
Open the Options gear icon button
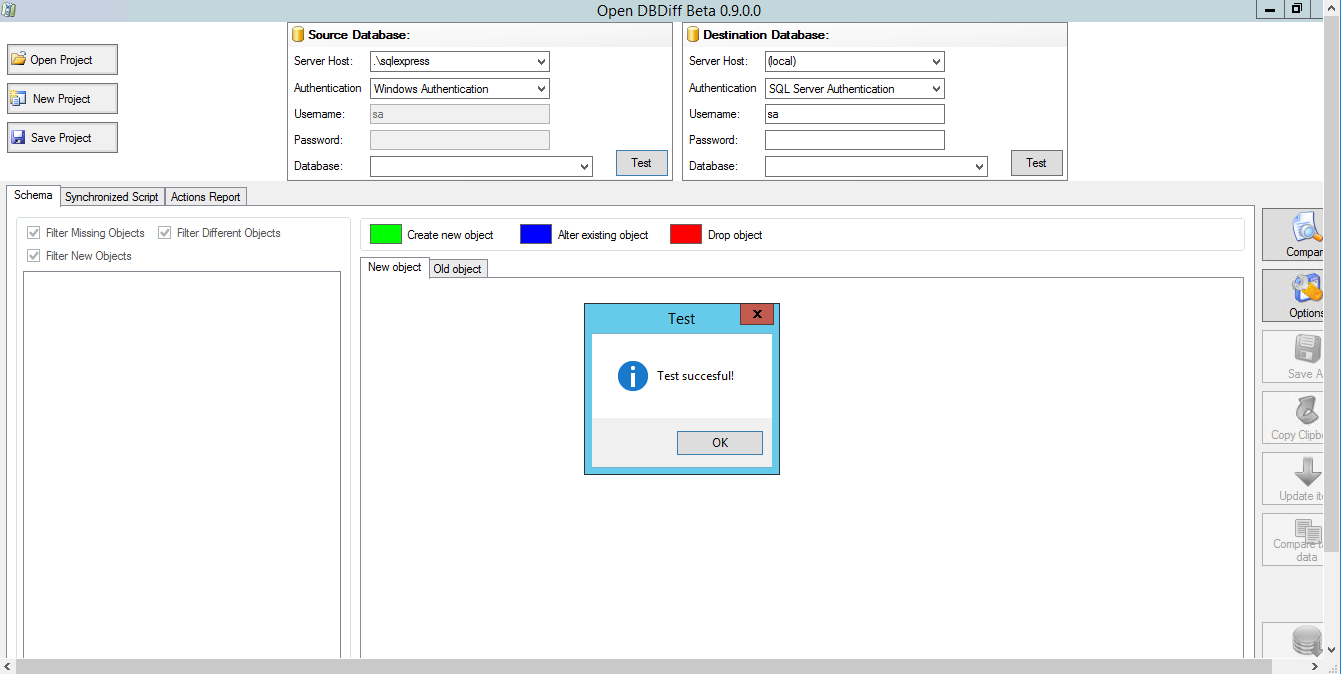pos(1305,290)
